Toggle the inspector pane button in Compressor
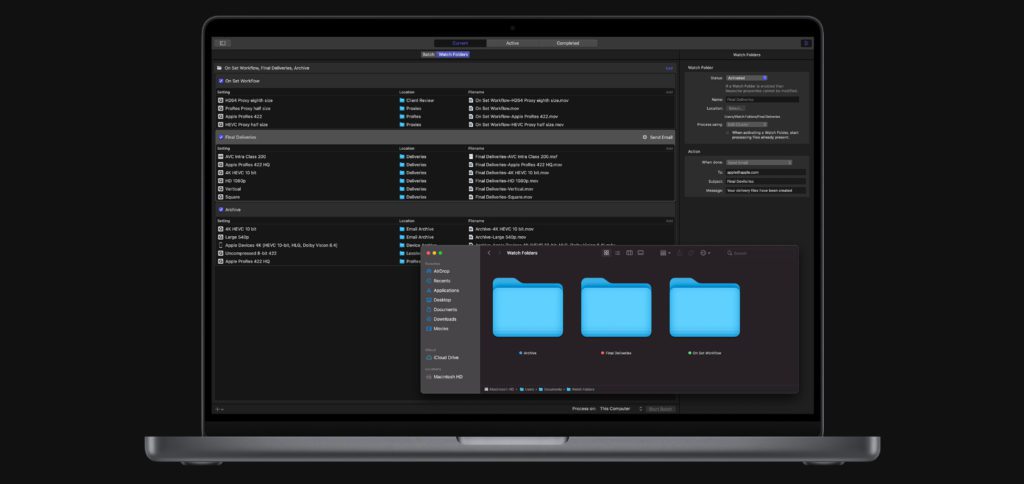Viewport: 1024px width, 484px height. coord(806,43)
